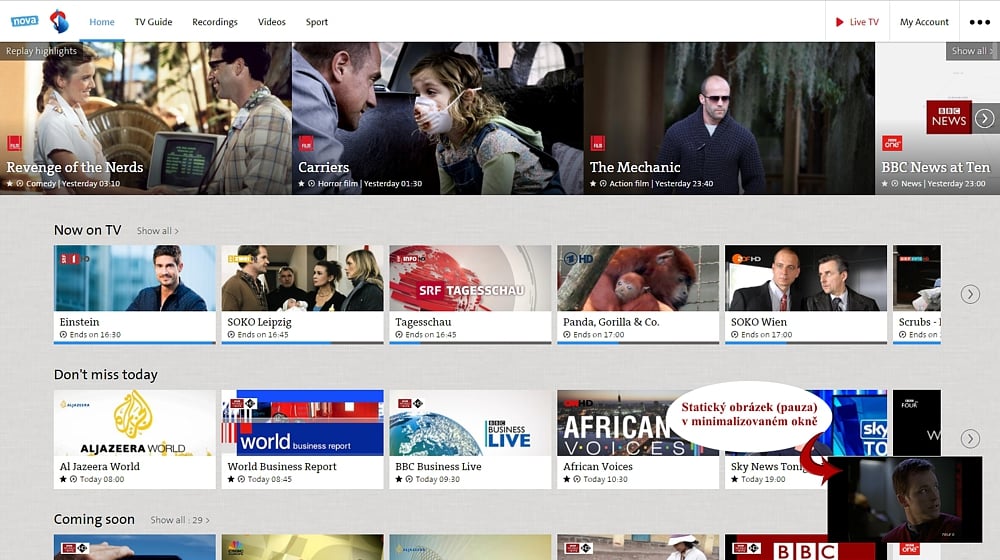Viewport: 1000px width, 560px height.
Task: Click the Scrubs program card
Action: [x=916, y=295]
